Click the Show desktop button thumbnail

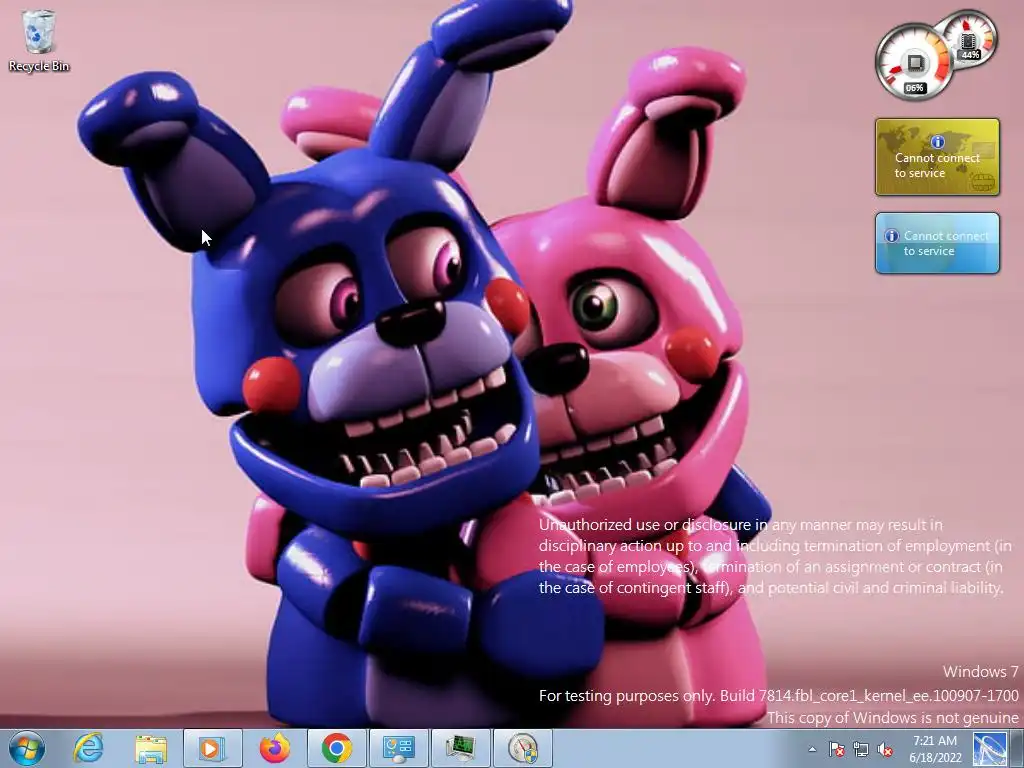point(989,749)
